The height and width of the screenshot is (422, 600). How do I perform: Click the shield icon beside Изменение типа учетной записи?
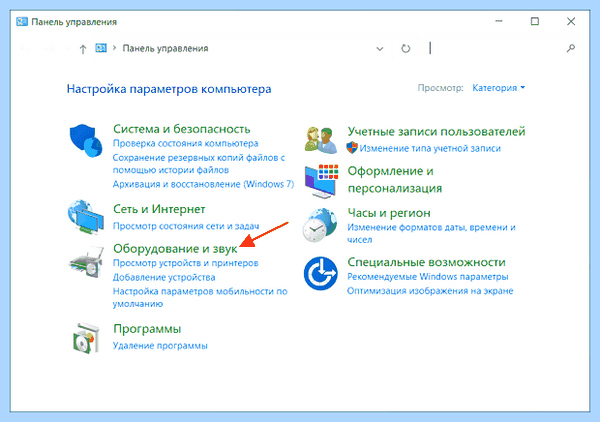tap(352, 148)
